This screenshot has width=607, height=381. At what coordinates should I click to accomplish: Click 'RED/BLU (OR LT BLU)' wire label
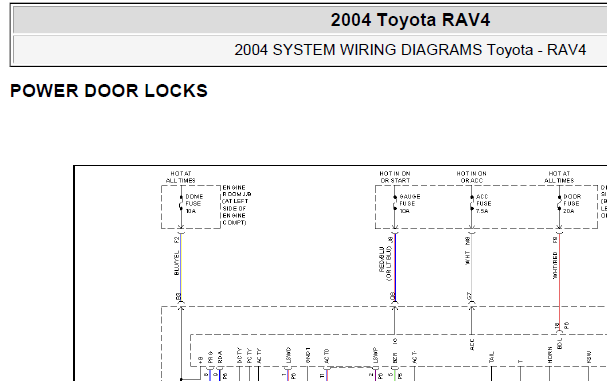386,263
